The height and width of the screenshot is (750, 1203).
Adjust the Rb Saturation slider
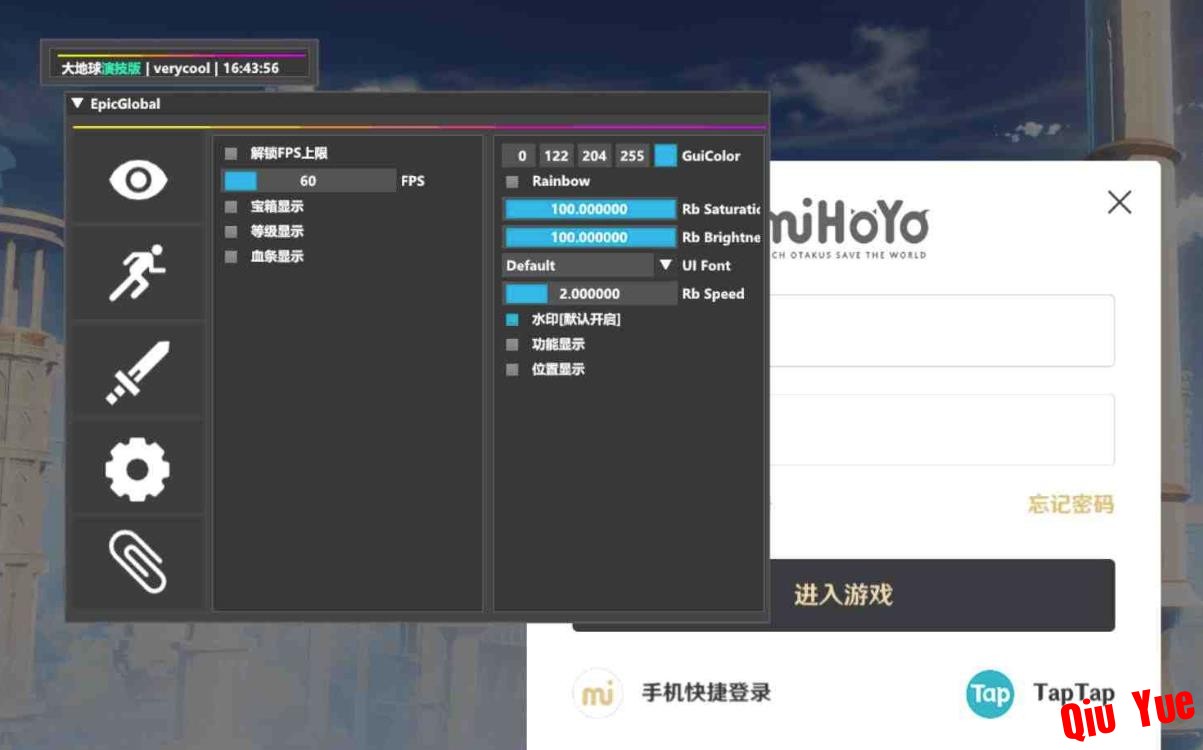point(590,209)
